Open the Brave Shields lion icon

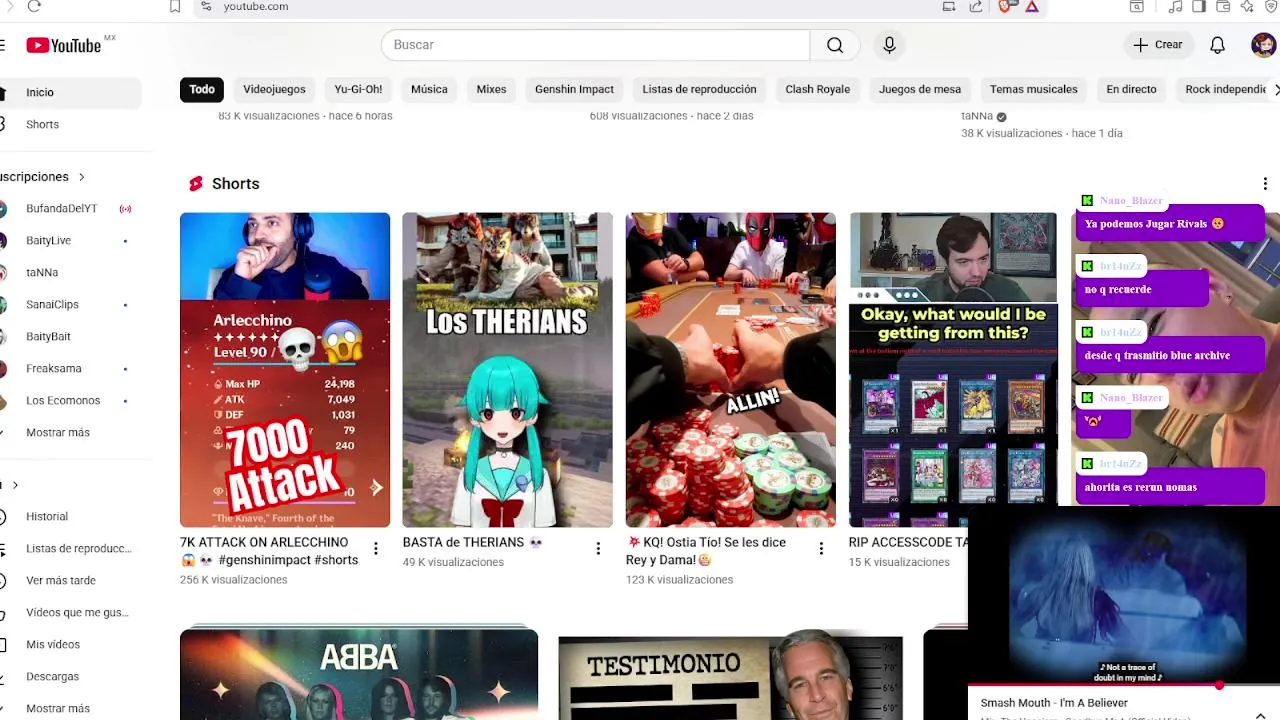pyautogui.click(x=1005, y=6)
